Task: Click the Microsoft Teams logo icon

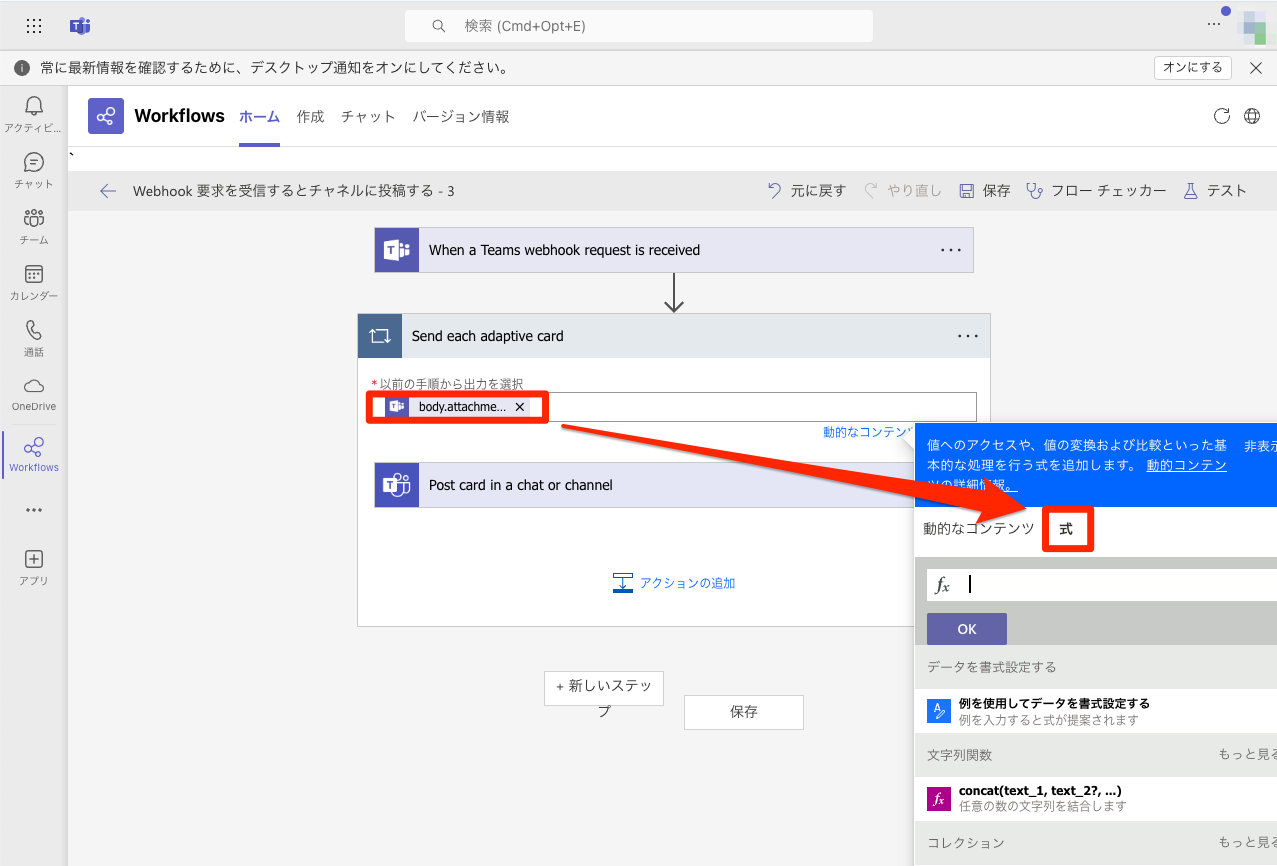Action: (80, 26)
